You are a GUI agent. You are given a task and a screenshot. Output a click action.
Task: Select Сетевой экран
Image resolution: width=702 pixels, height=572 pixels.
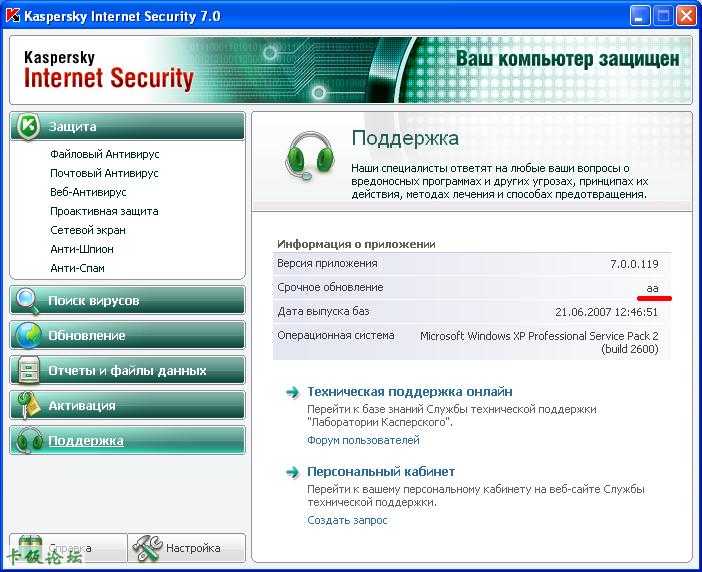point(88,230)
